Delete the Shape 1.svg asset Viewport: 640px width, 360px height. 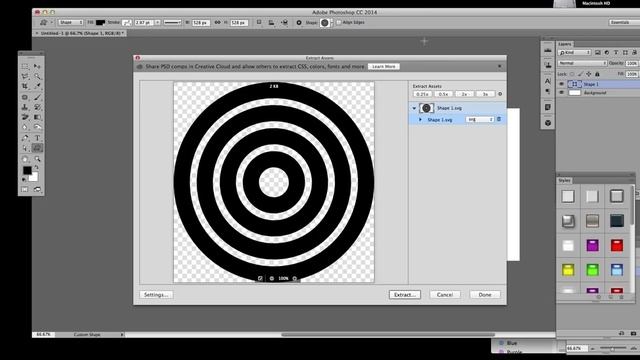[499, 119]
